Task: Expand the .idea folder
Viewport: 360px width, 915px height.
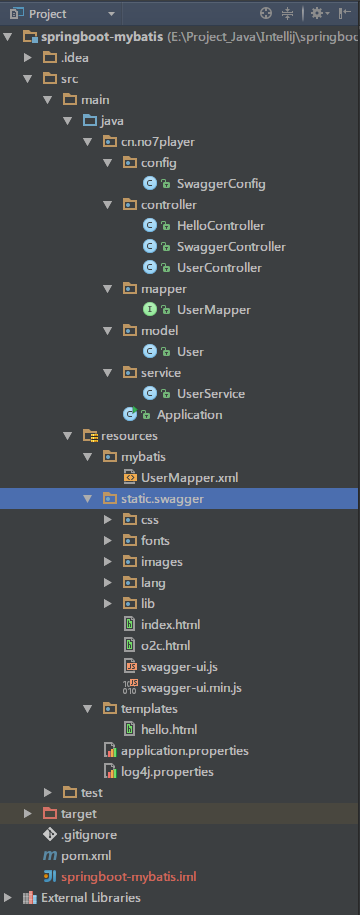Action: click(x=27, y=58)
